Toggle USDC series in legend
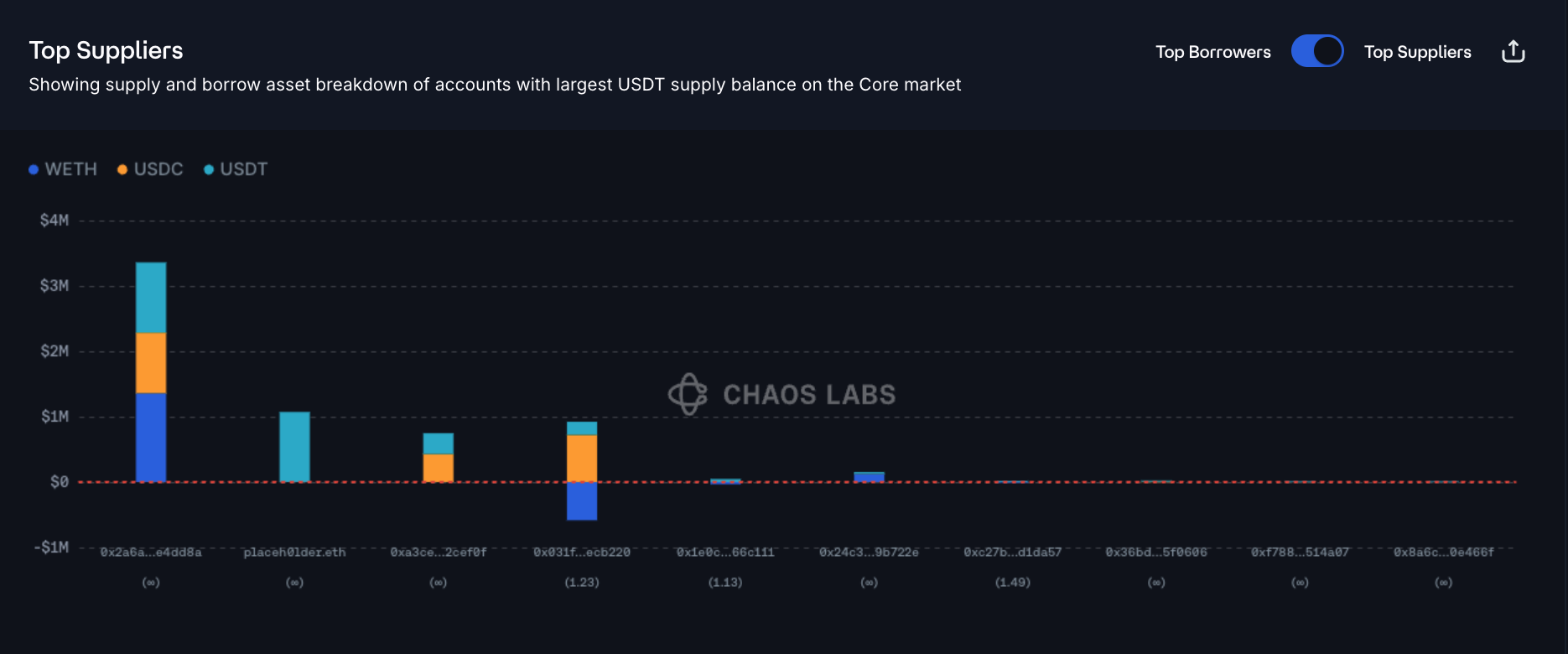The image size is (1568, 654). pos(151,169)
